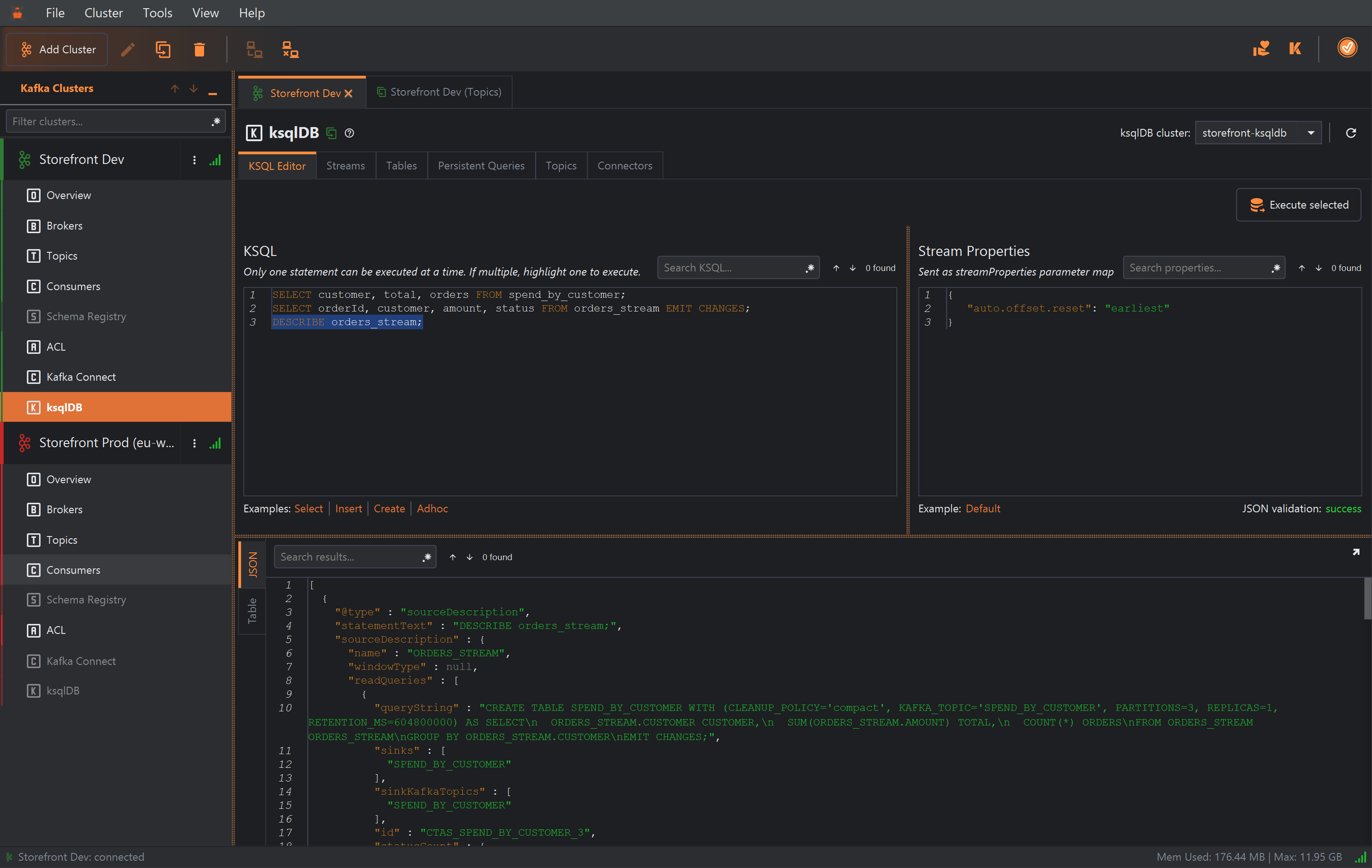Click the clone cluster icon in toolbar

pyautogui.click(x=164, y=50)
